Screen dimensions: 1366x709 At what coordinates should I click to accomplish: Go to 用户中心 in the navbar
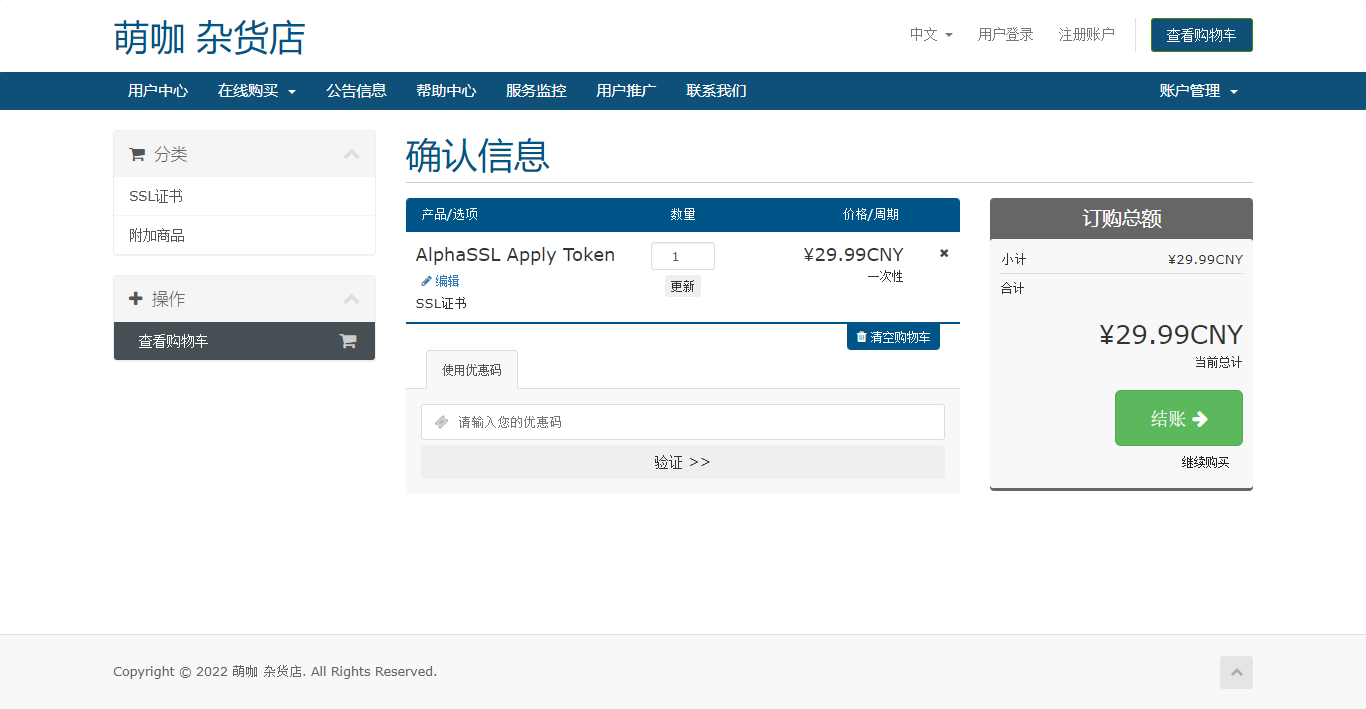click(158, 91)
